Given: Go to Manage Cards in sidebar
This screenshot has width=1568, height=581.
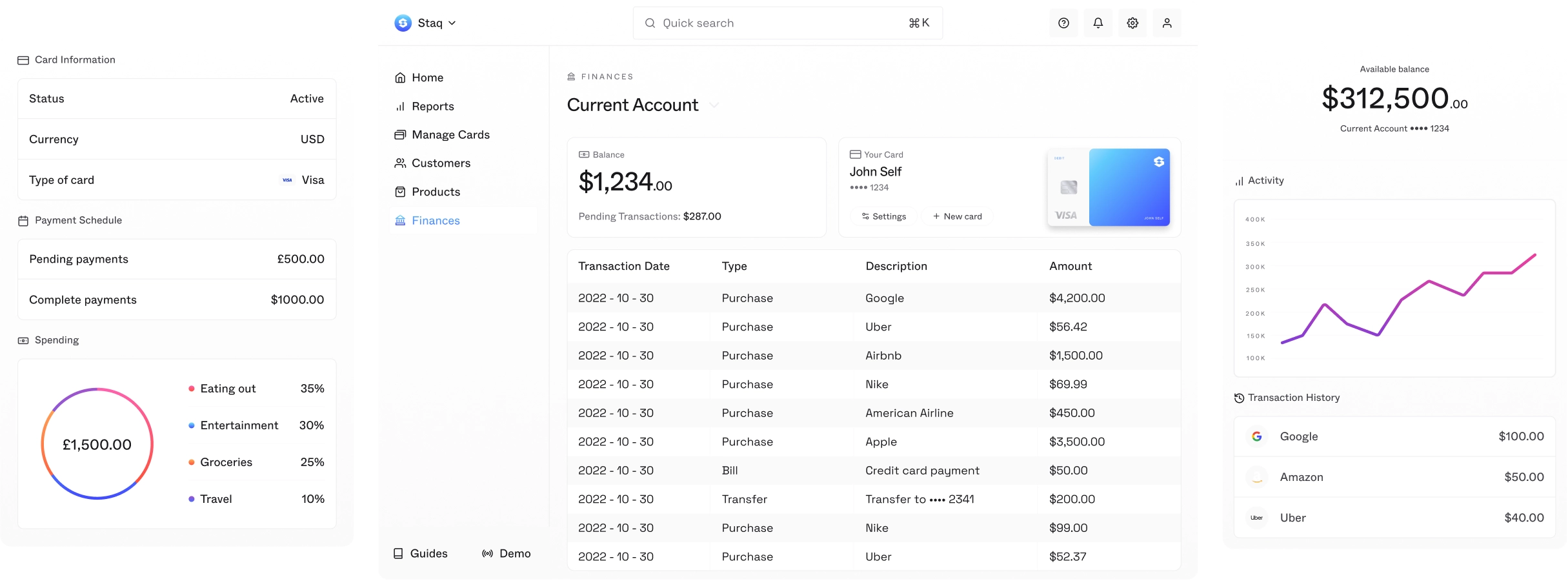Looking at the screenshot, I should coord(450,135).
